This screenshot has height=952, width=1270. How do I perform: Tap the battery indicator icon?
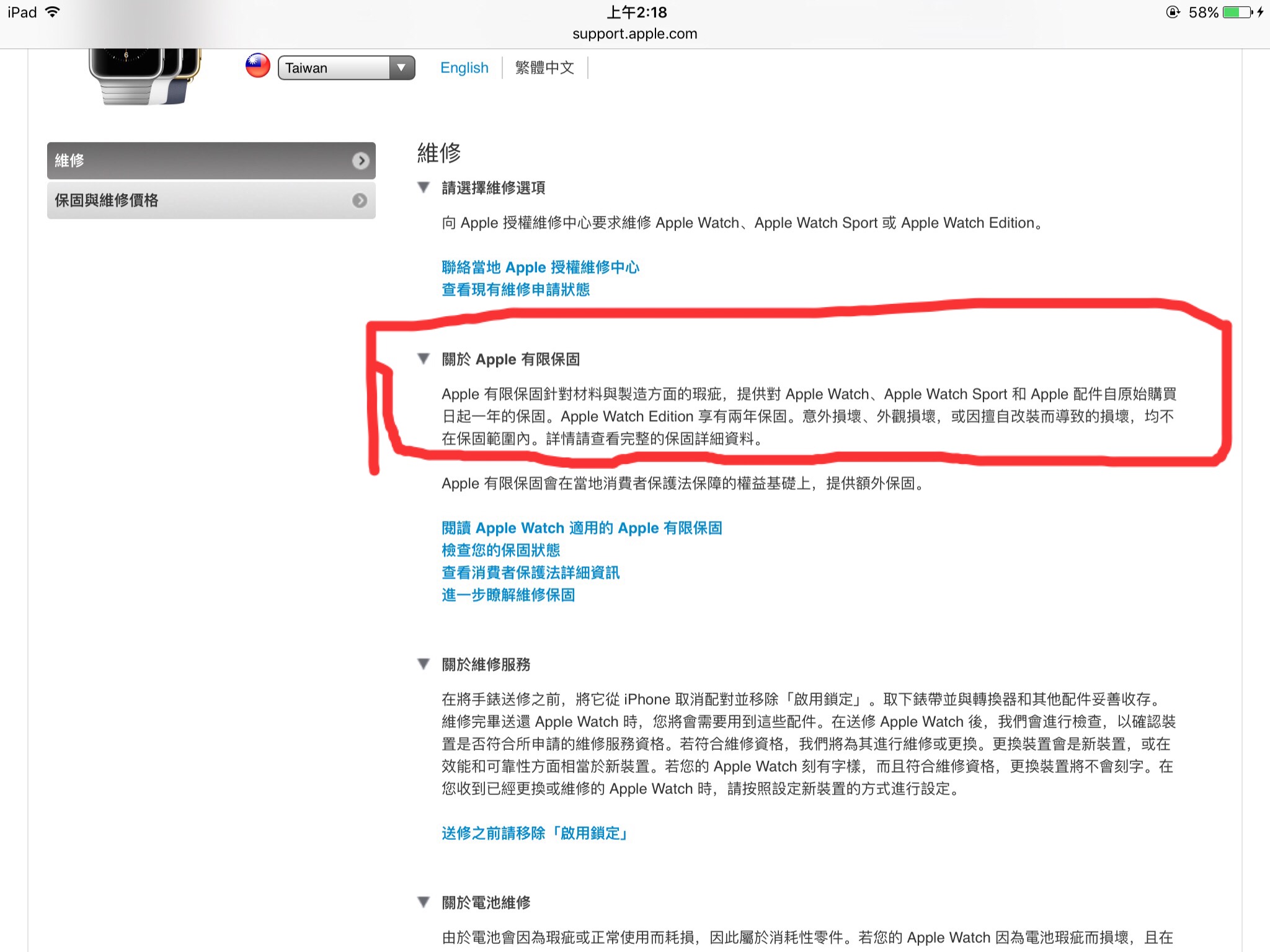pos(1238,12)
